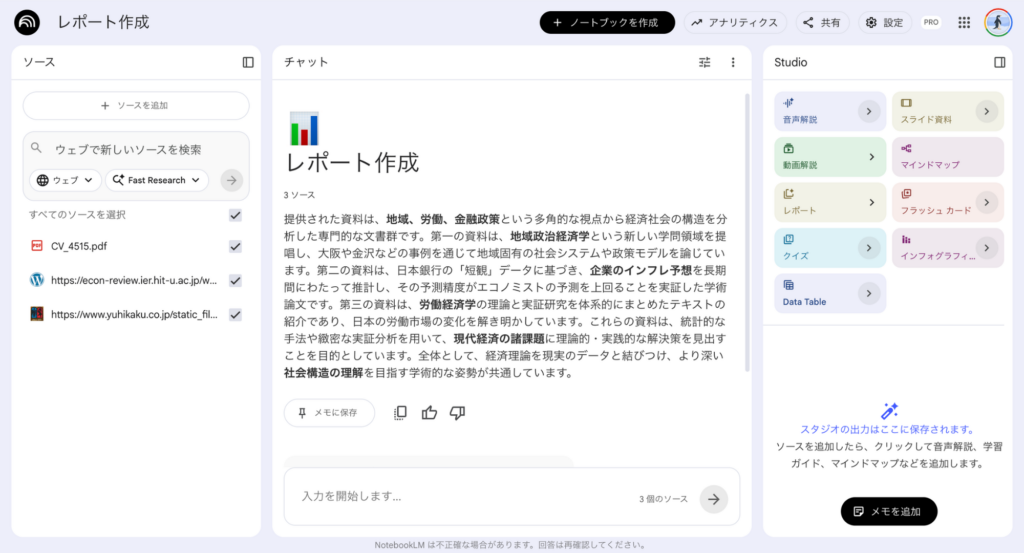Expand レポート options chevron
This screenshot has width=1024, height=553.
(x=871, y=202)
